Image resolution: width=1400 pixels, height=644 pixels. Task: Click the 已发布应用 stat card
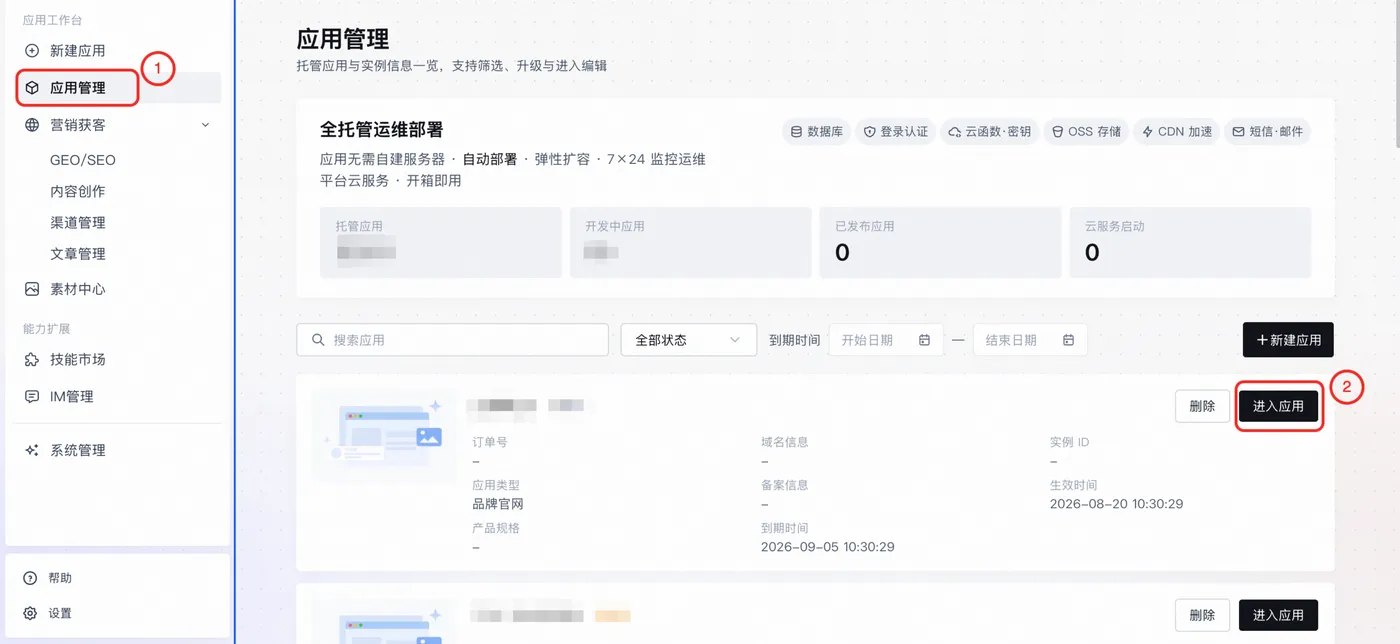940,242
